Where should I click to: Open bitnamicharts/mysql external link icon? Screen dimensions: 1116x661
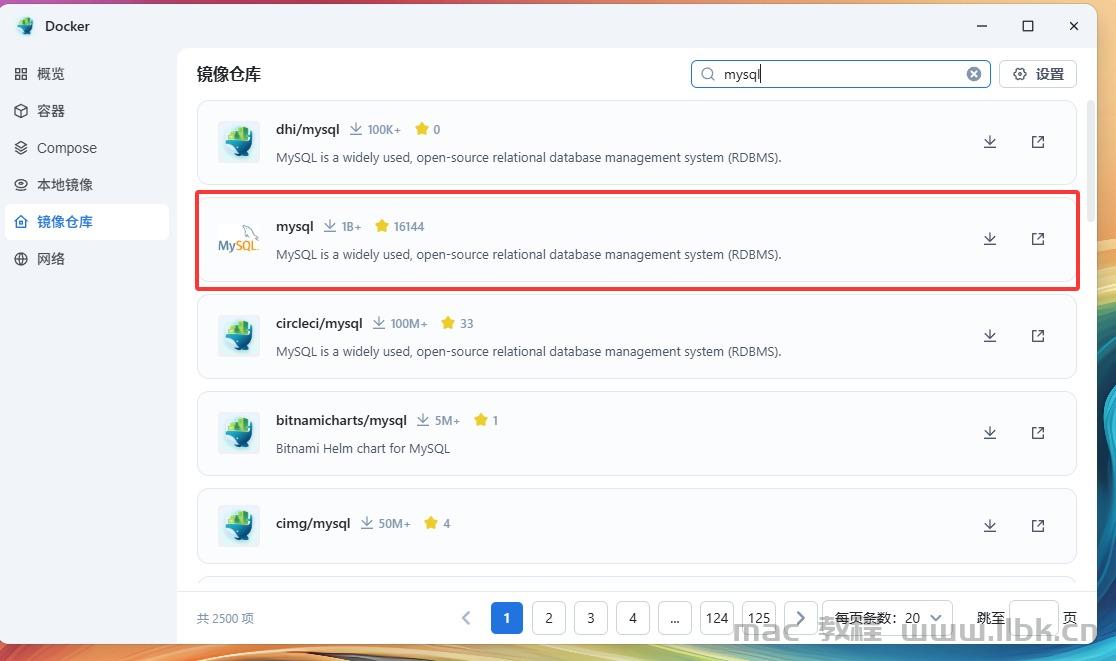[x=1038, y=433]
